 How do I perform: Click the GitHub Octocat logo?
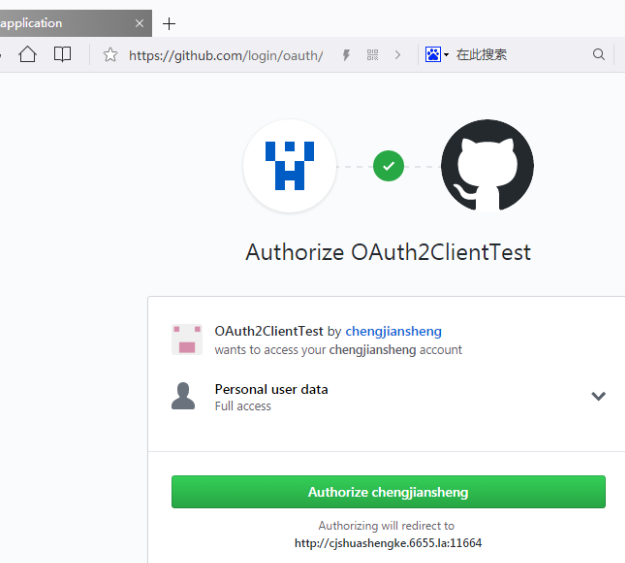487,165
